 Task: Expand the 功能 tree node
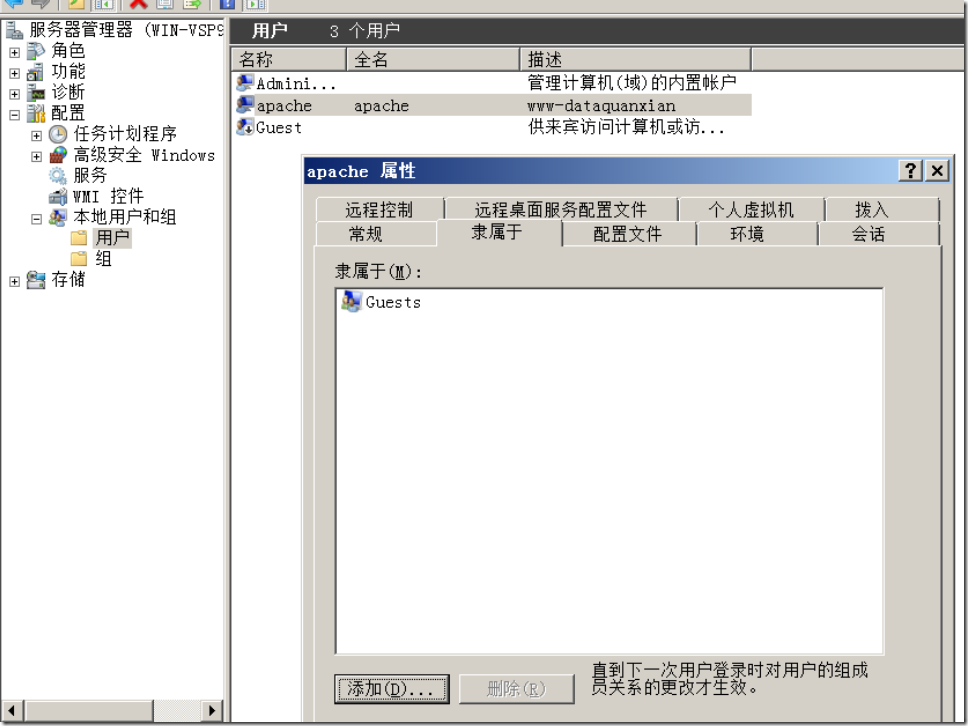pyautogui.click(x=15, y=73)
